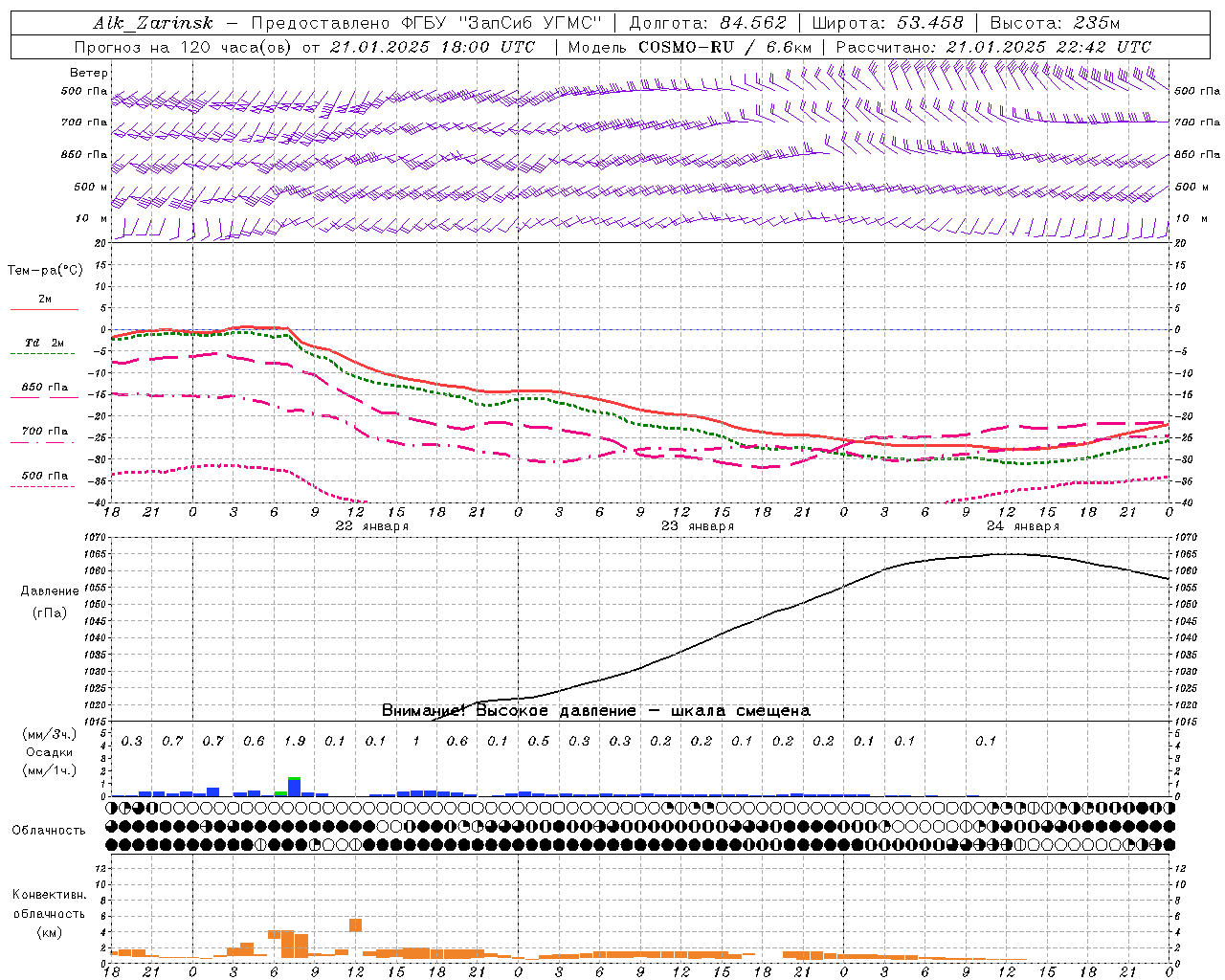Click the Прогноз на 120 часа(ов) text
Viewport: 1225px width, 980px height.
(184, 47)
